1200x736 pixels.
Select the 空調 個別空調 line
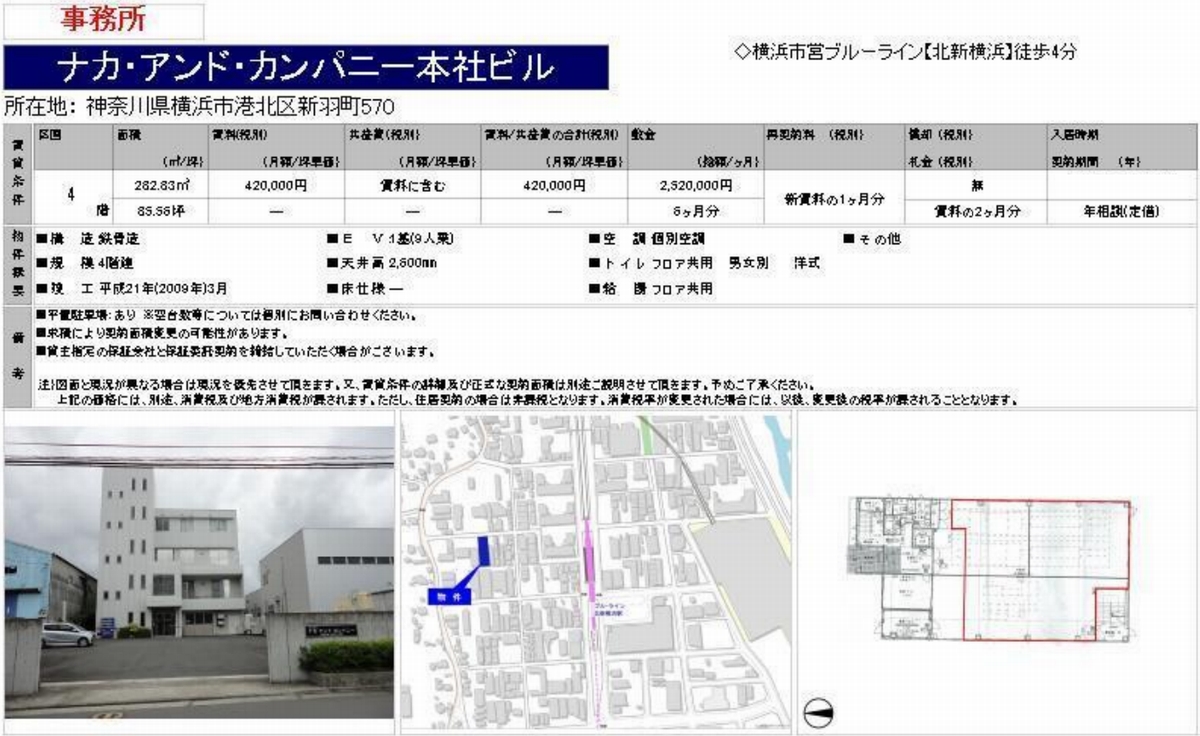pos(646,239)
